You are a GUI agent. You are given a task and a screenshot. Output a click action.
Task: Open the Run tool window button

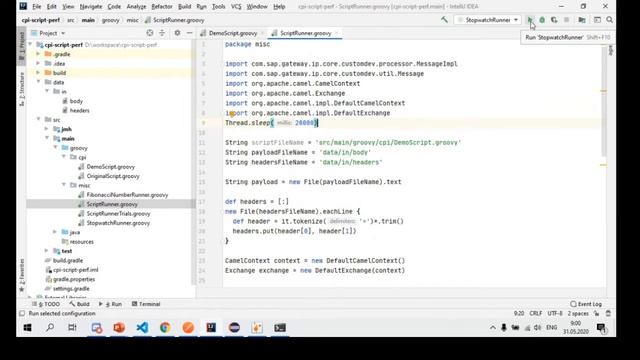110,304
